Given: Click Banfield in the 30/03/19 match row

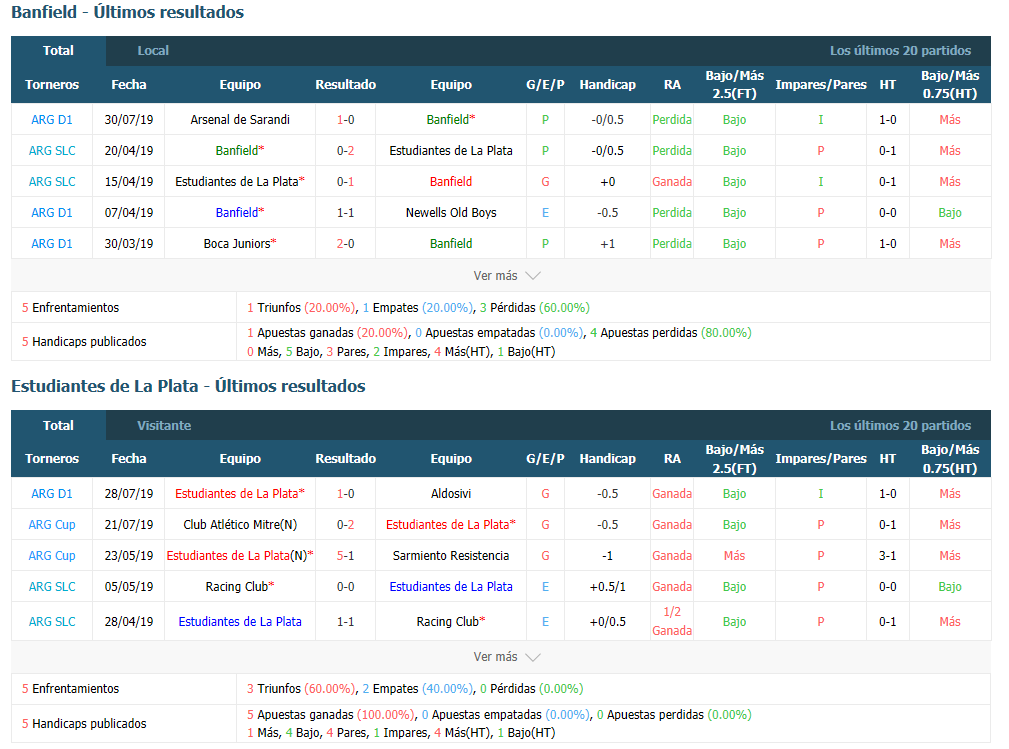Looking at the screenshot, I should point(451,243).
